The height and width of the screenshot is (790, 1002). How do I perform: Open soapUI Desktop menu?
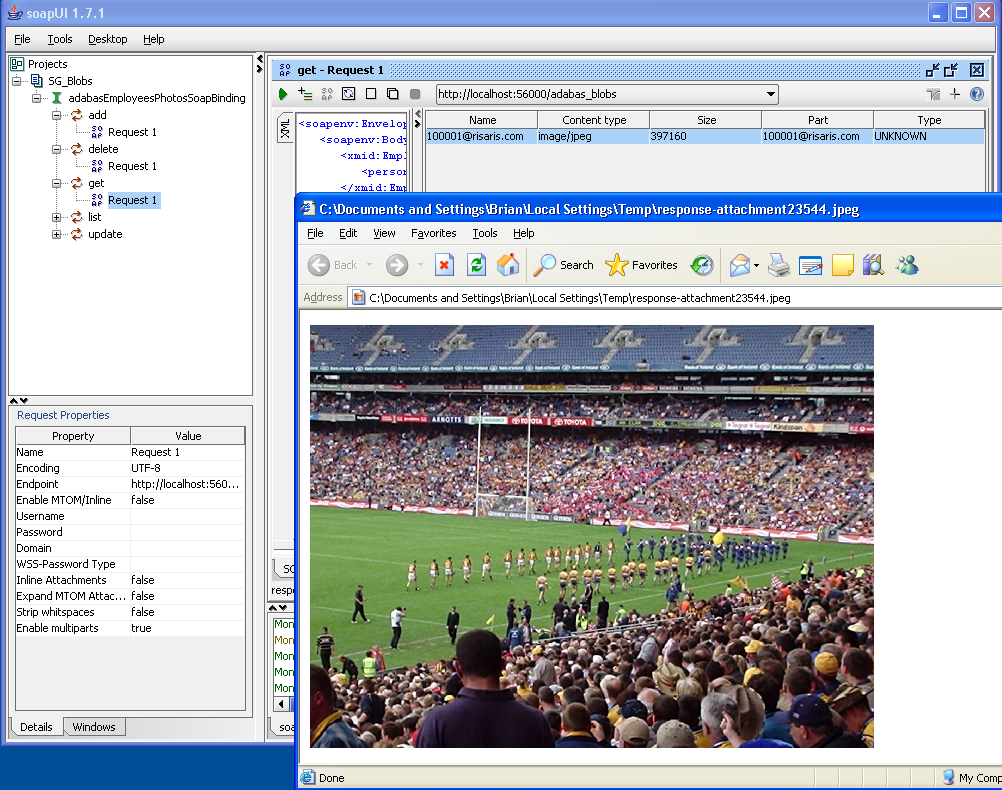(x=107, y=39)
